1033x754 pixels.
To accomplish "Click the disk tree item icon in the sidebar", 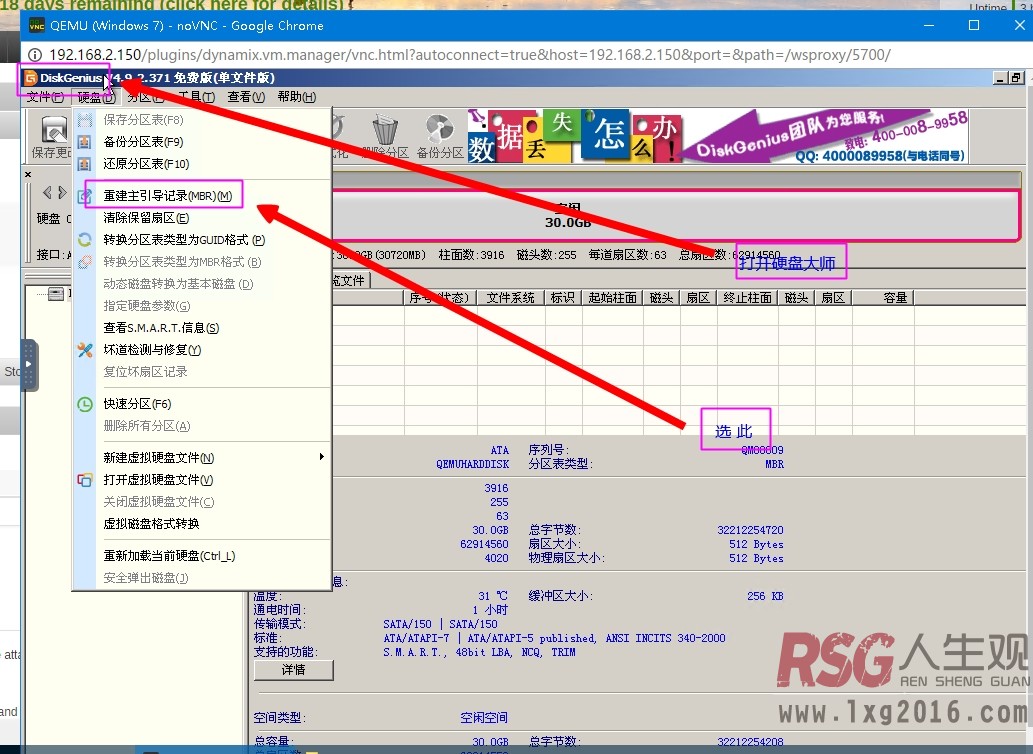I will (x=57, y=293).
